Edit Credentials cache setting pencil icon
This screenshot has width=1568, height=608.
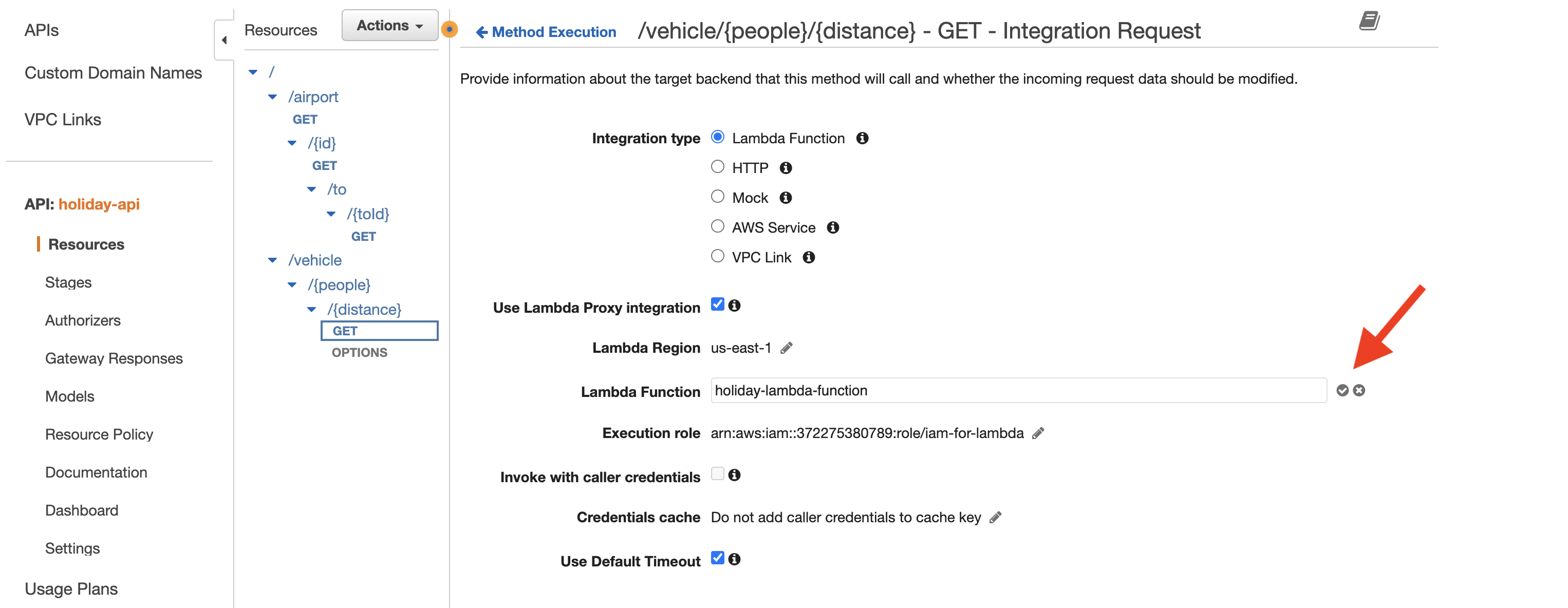tap(995, 517)
